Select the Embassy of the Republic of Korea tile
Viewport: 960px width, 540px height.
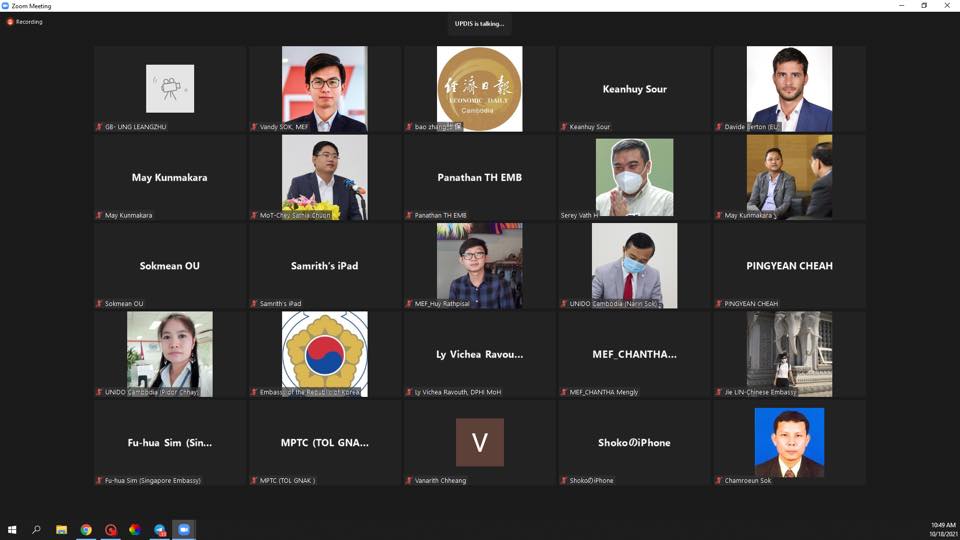[324, 354]
